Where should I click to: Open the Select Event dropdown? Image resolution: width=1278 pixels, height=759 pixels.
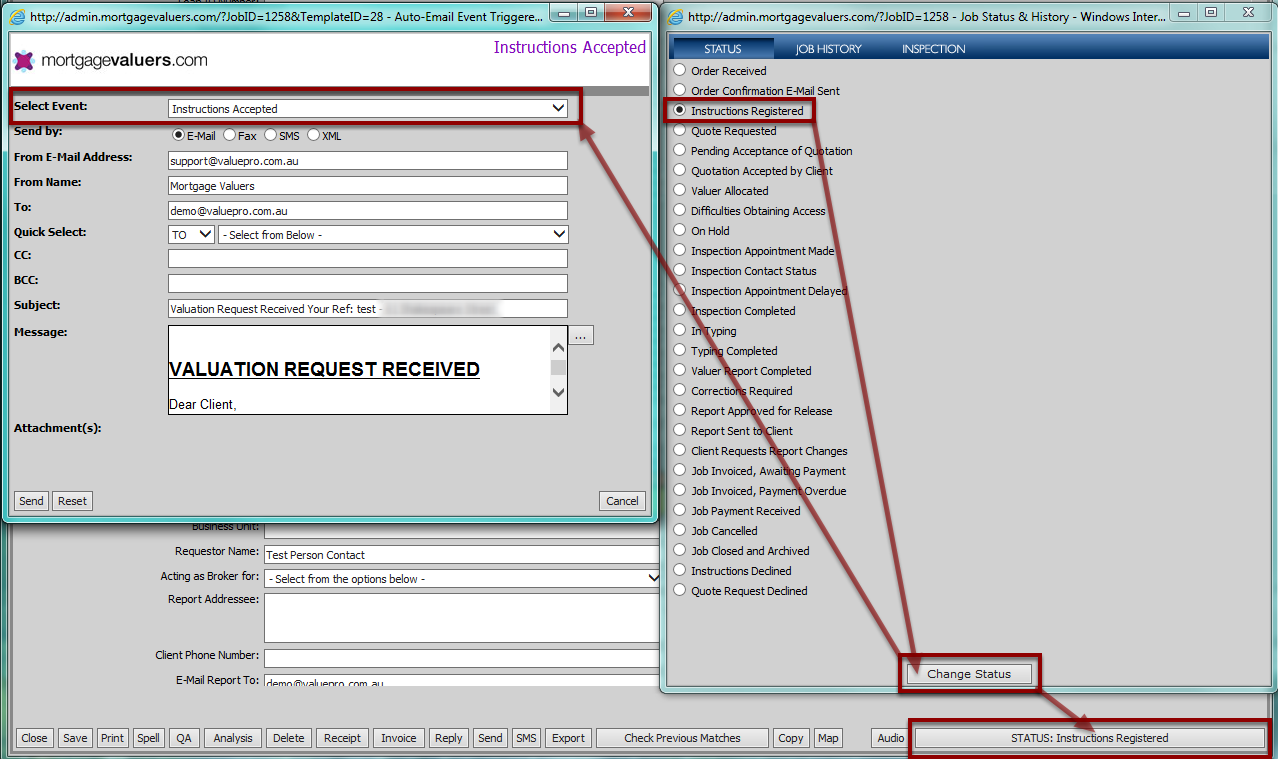(x=368, y=109)
